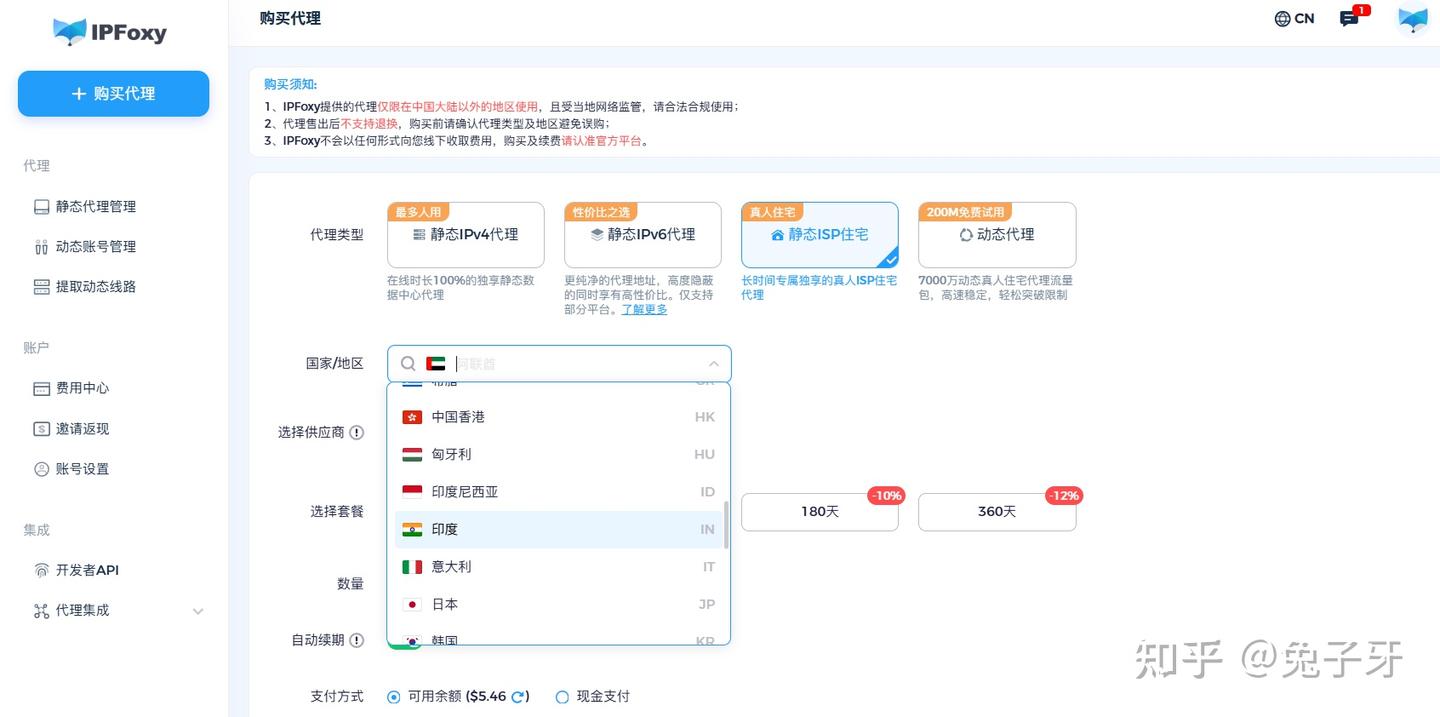This screenshot has width=1440, height=717.
Task: Click the 购买代理 button
Action: (x=113, y=93)
